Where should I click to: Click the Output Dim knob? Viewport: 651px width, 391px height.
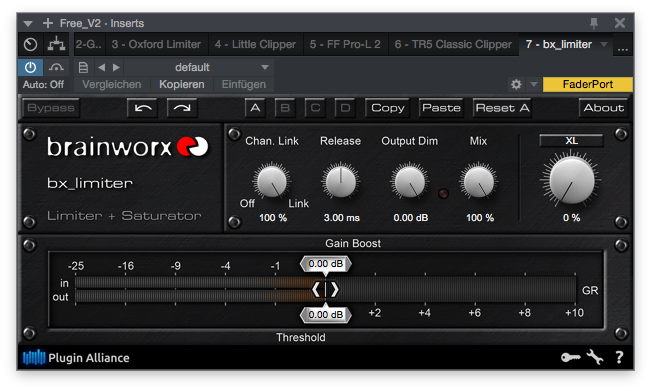[x=409, y=181]
